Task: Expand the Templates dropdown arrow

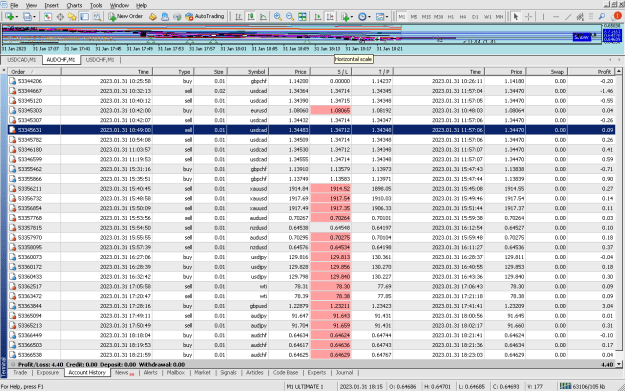Action: [387, 17]
